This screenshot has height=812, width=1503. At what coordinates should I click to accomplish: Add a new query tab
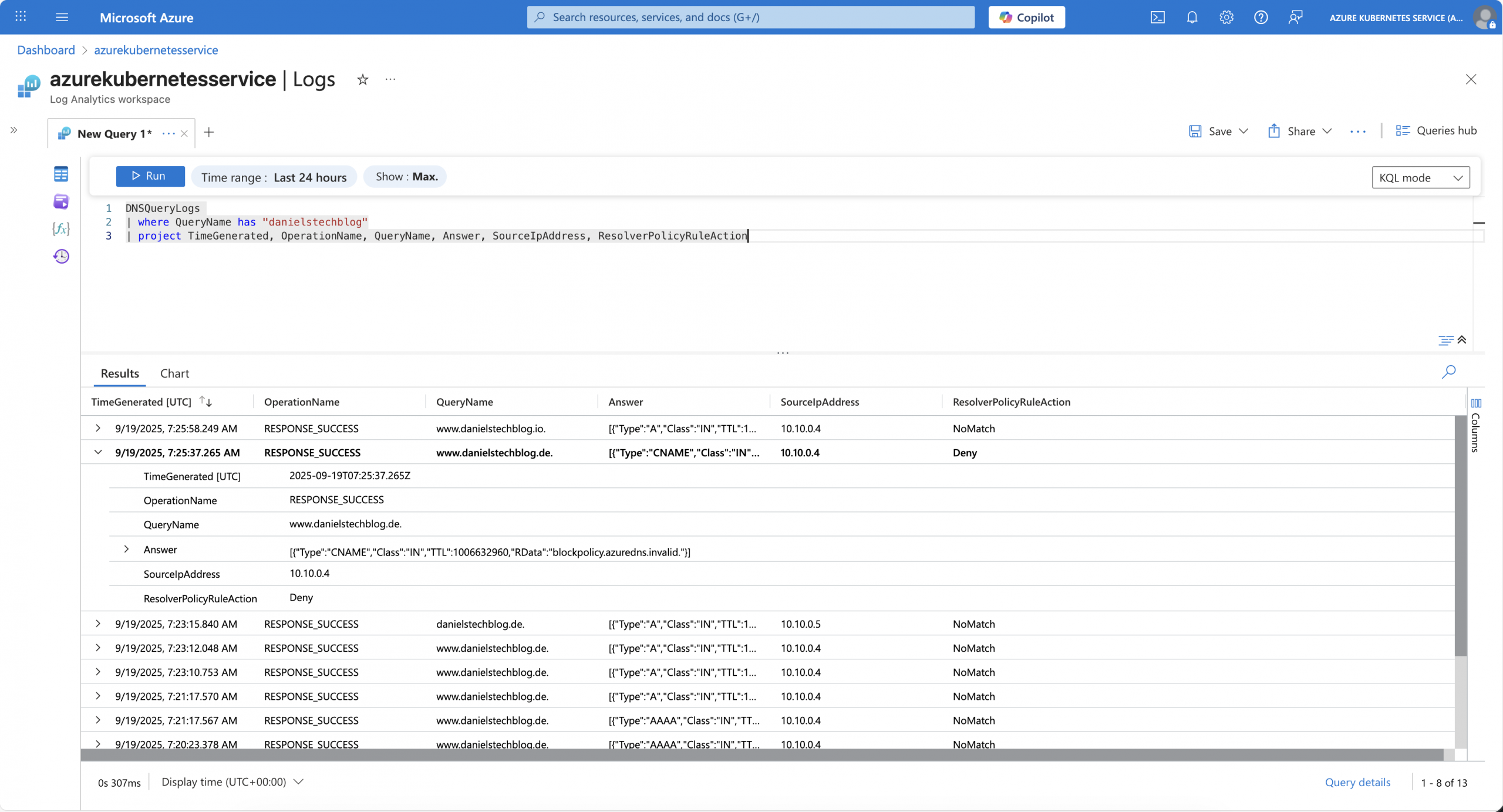click(209, 133)
